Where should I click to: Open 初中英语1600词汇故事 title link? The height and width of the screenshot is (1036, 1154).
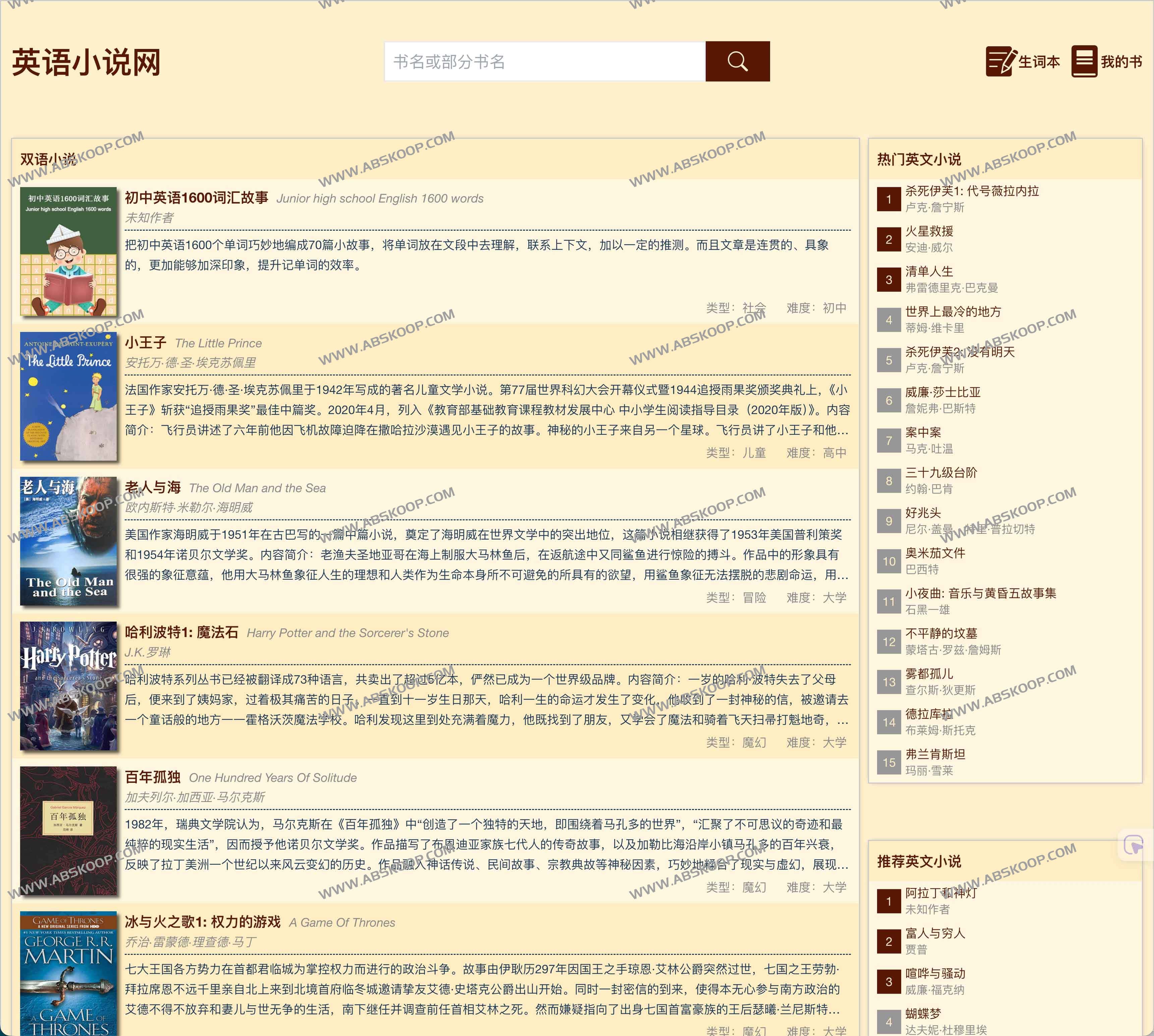pyautogui.click(x=196, y=197)
